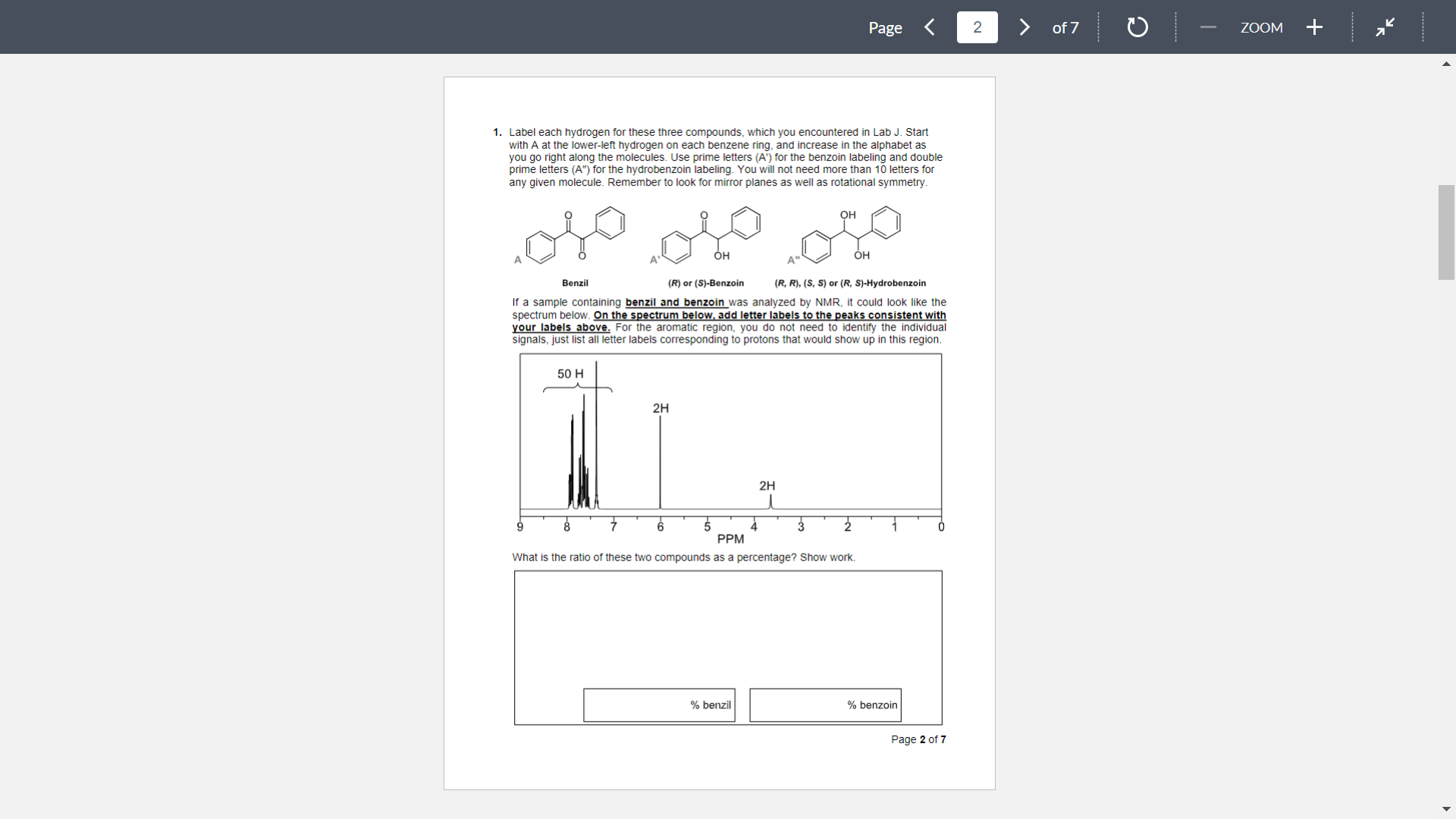Click the show-work answer area
The image size is (1456, 819).
[x=727, y=629]
